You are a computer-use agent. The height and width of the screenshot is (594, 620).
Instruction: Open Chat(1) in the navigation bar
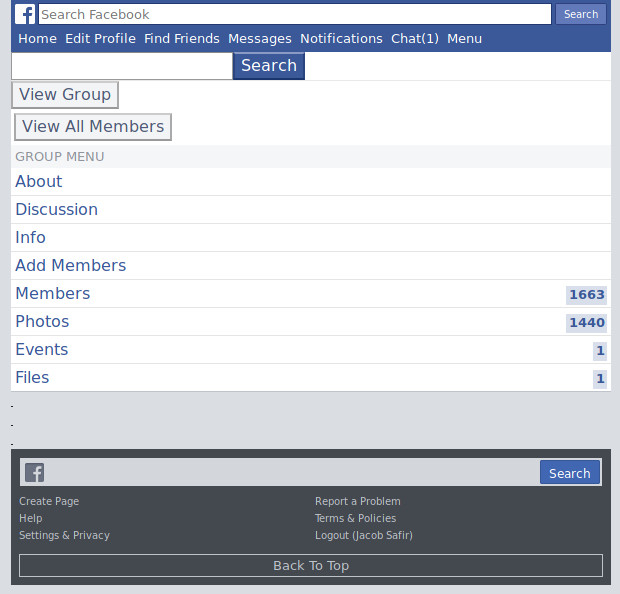pos(415,39)
